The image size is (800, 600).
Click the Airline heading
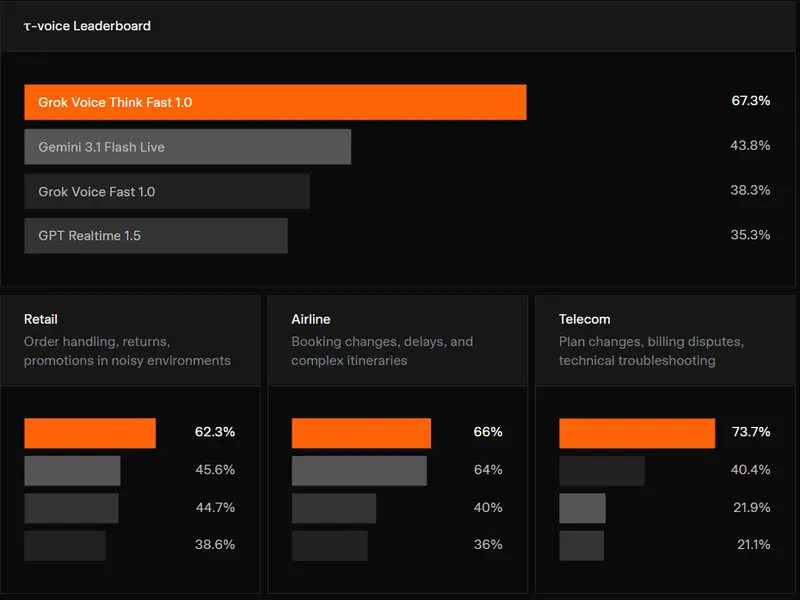point(311,319)
